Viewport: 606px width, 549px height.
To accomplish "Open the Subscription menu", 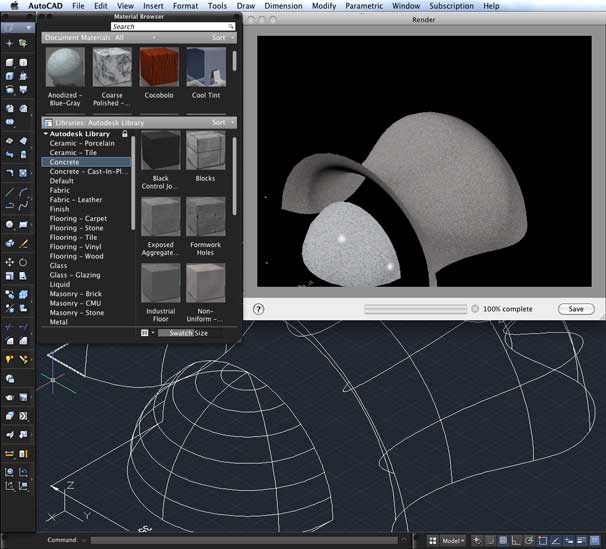I will tap(451, 6).
